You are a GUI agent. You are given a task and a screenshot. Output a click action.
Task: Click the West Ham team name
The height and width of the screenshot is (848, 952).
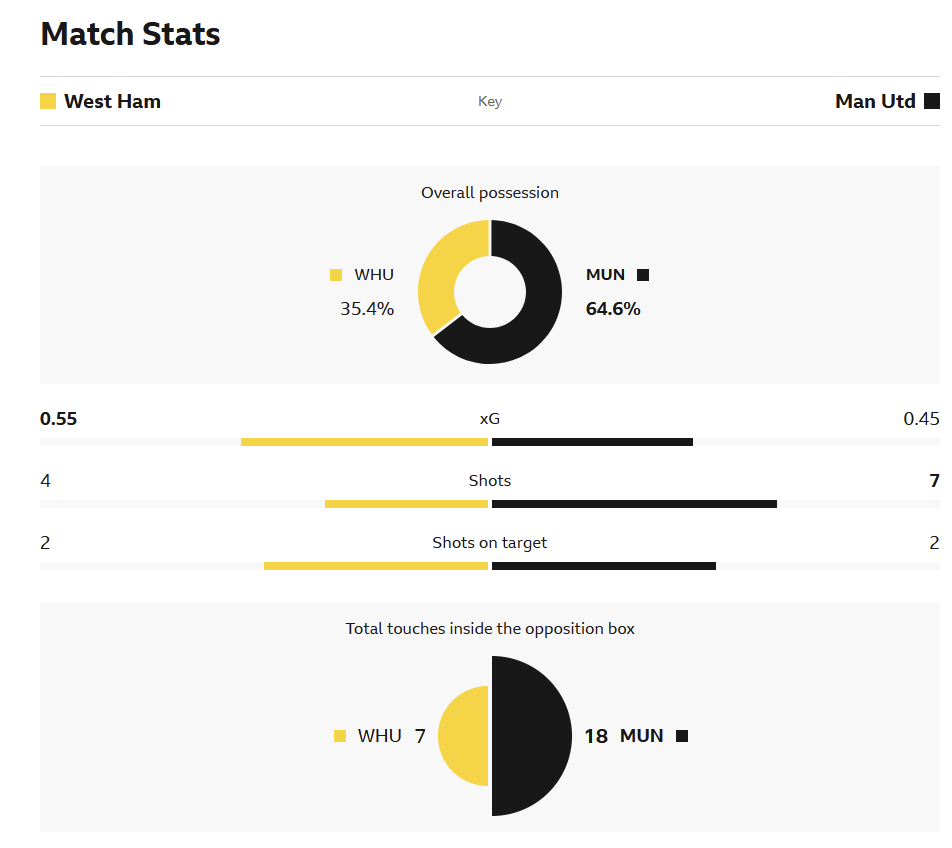[x=112, y=101]
